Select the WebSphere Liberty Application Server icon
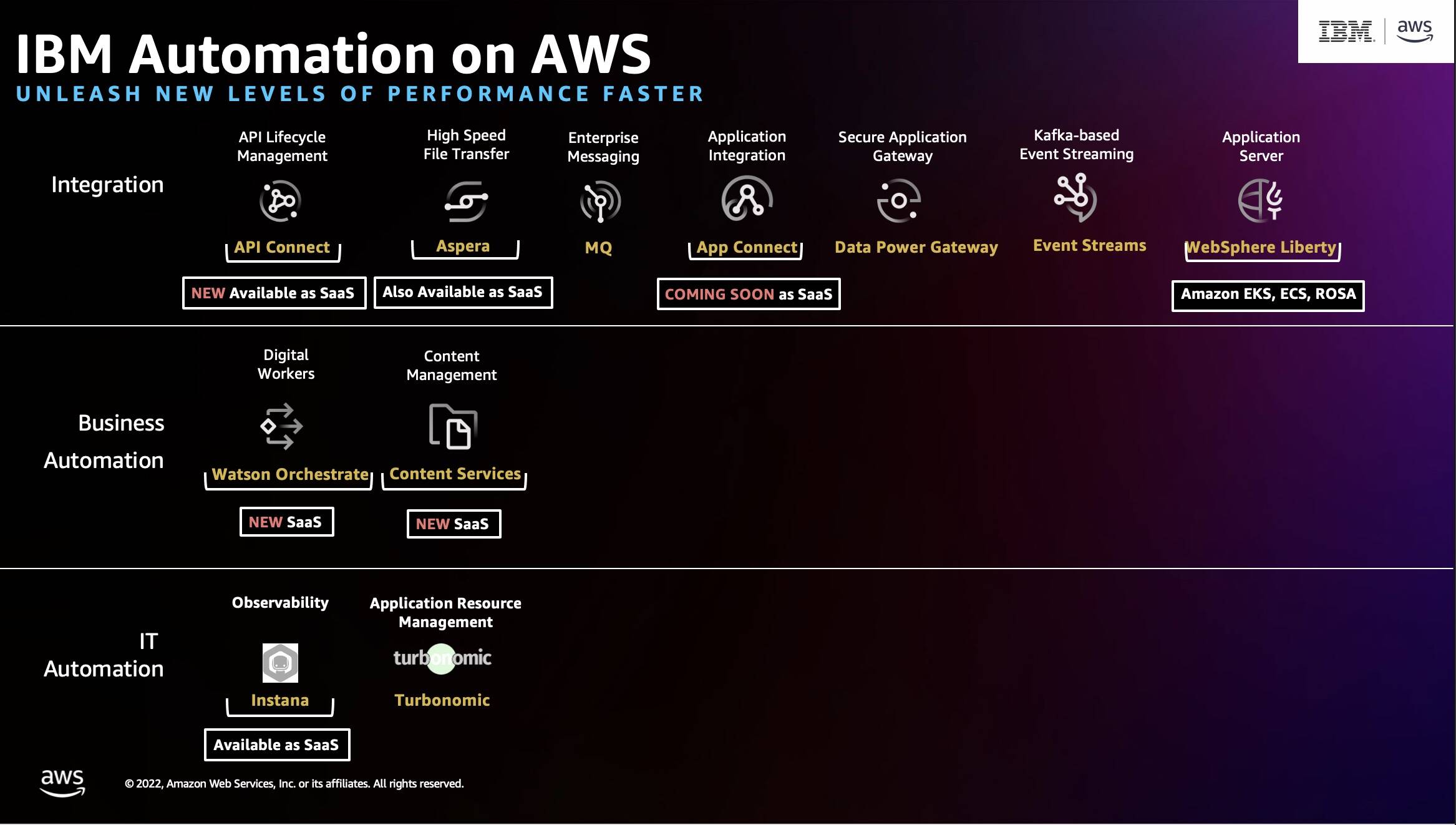This screenshot has height=825, width=1456. (1261, 201)
